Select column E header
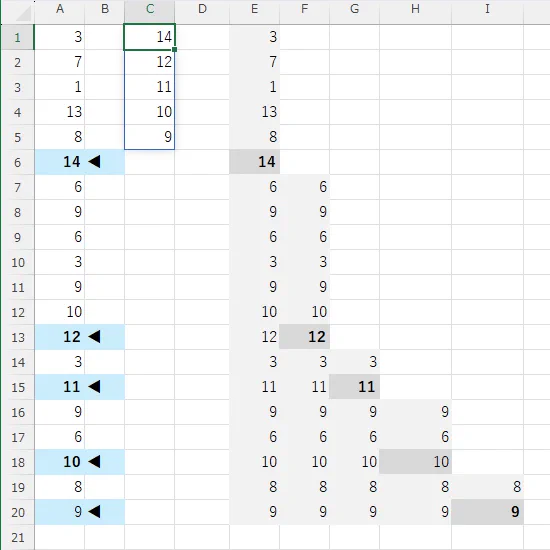Image resolution: width=550 pixels, height=550 pixels. (x=255, y=9)
